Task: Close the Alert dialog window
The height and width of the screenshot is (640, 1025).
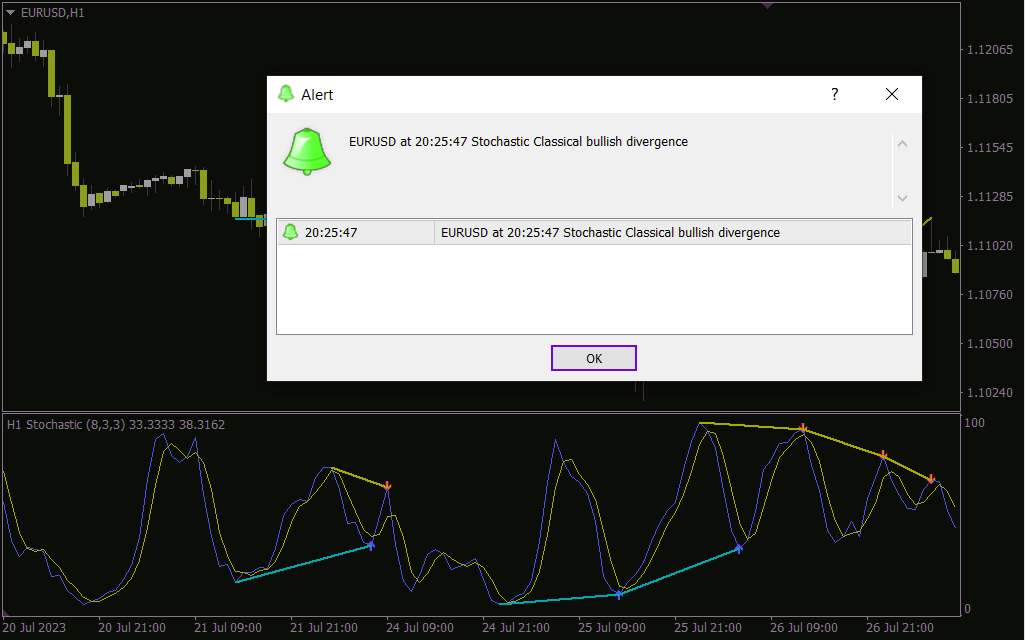Action: click(891, 94)
